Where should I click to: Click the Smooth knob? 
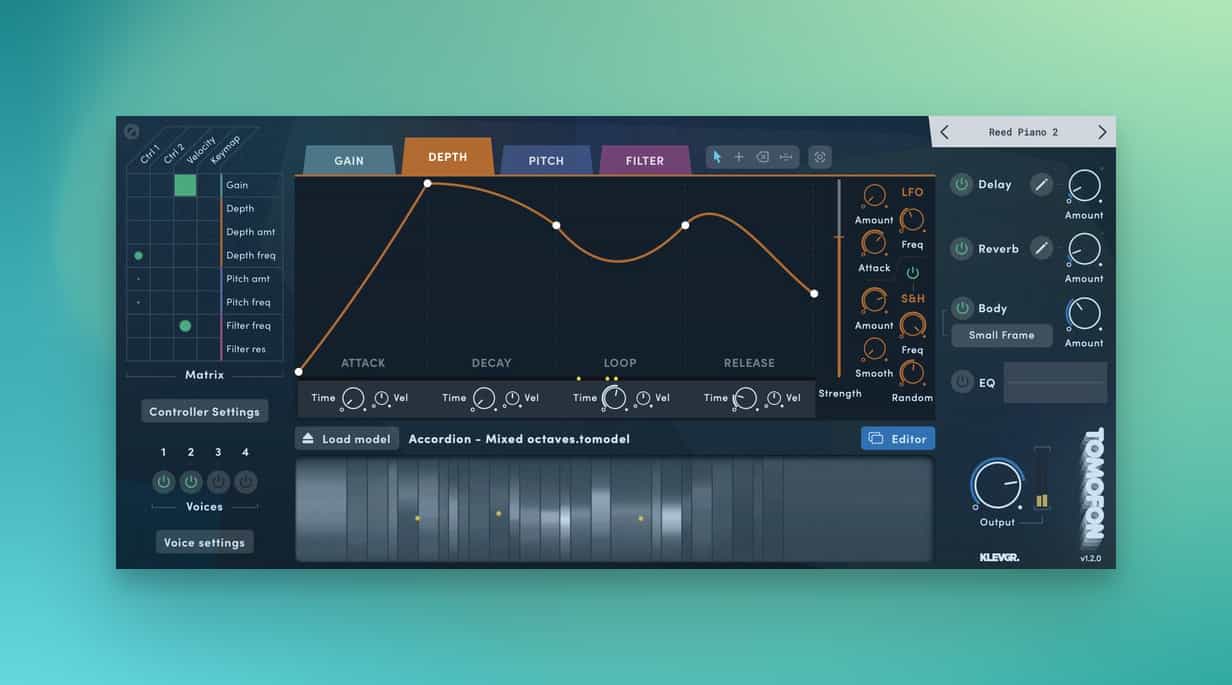[874, 349]
